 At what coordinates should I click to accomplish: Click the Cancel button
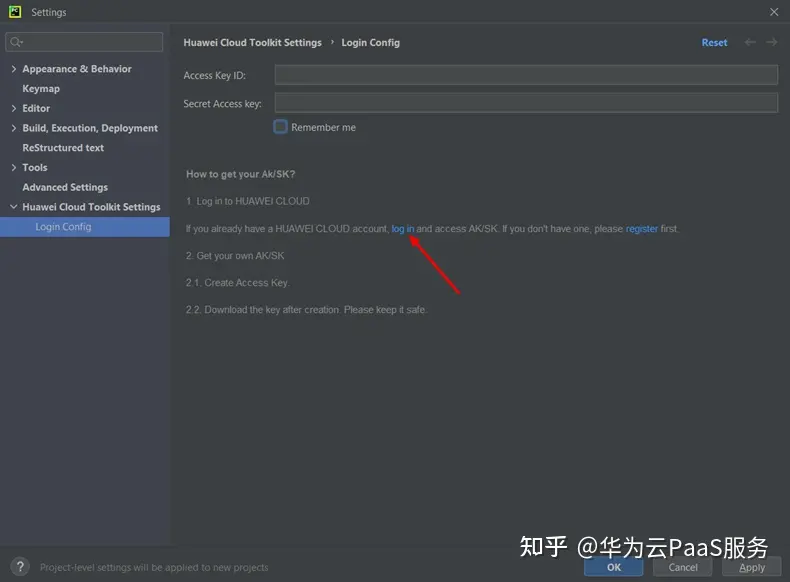click(x=683, y=567)
